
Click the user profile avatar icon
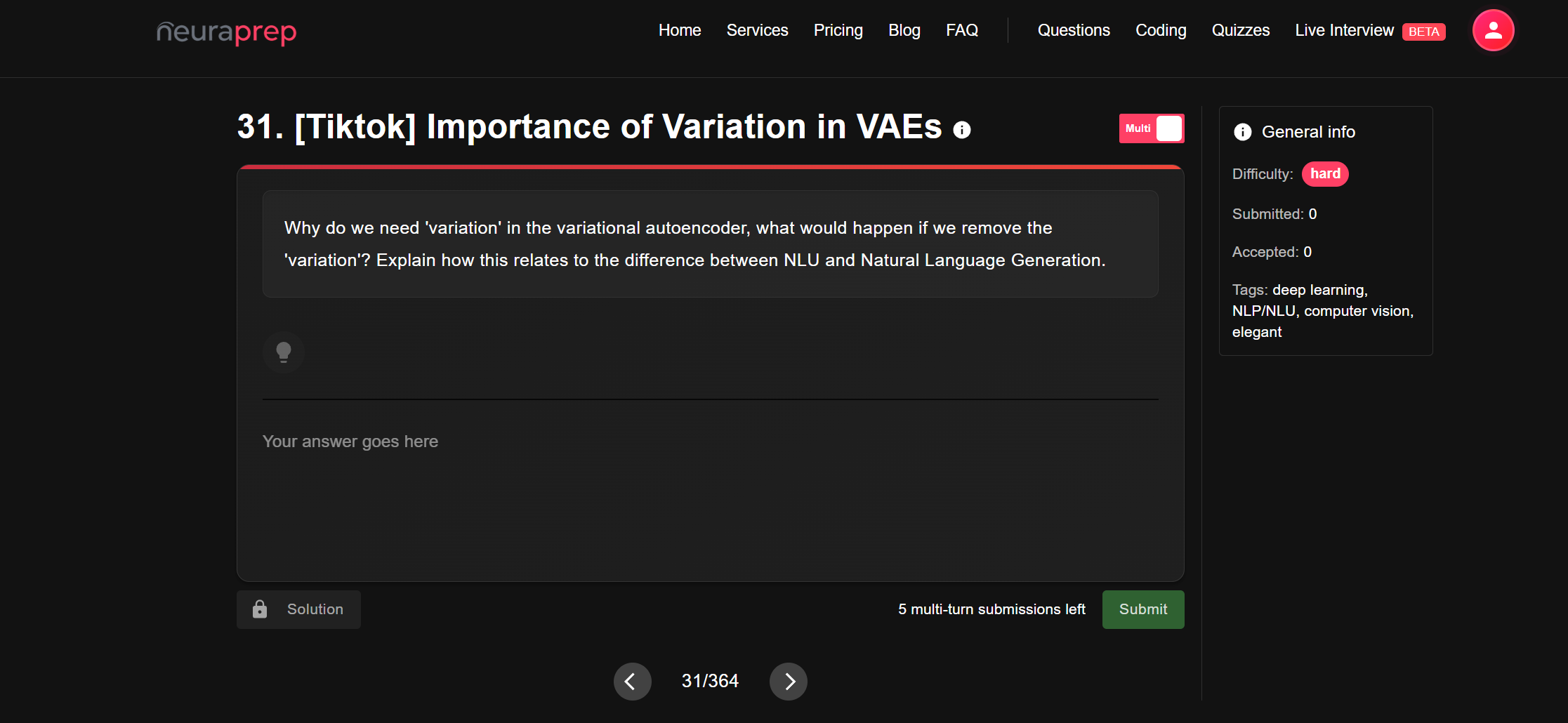[1493, 30]
